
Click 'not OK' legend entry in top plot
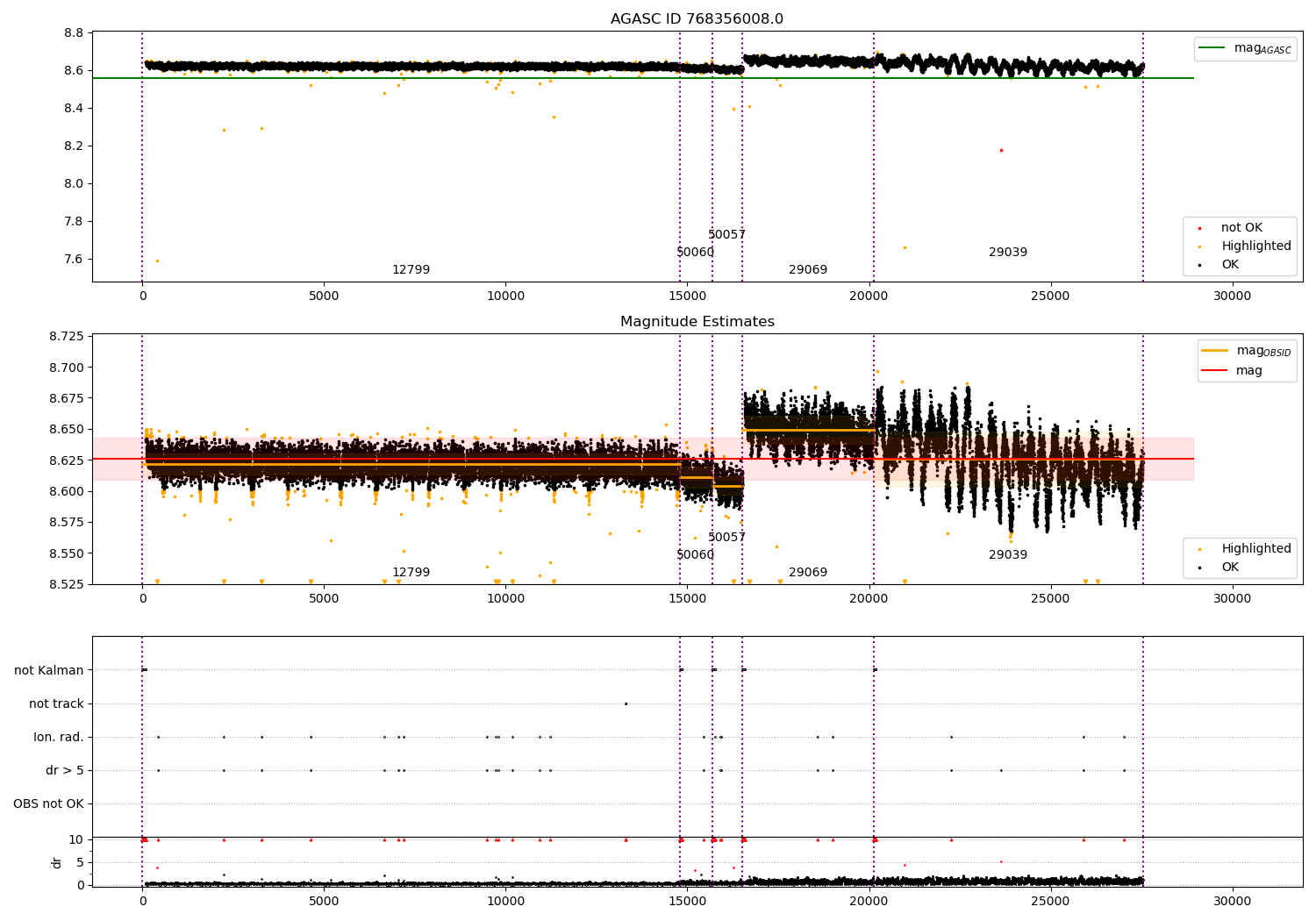click(1241, 228)
